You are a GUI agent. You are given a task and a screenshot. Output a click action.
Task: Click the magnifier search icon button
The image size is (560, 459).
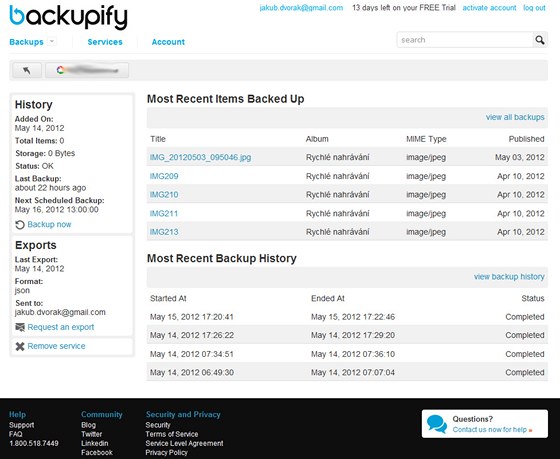tap(540, 40)
